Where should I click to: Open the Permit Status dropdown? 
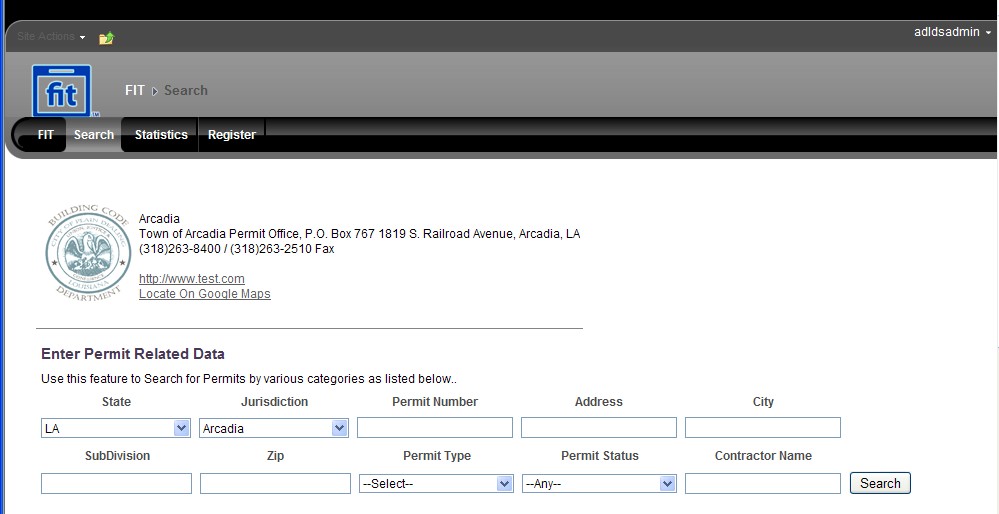599,484
